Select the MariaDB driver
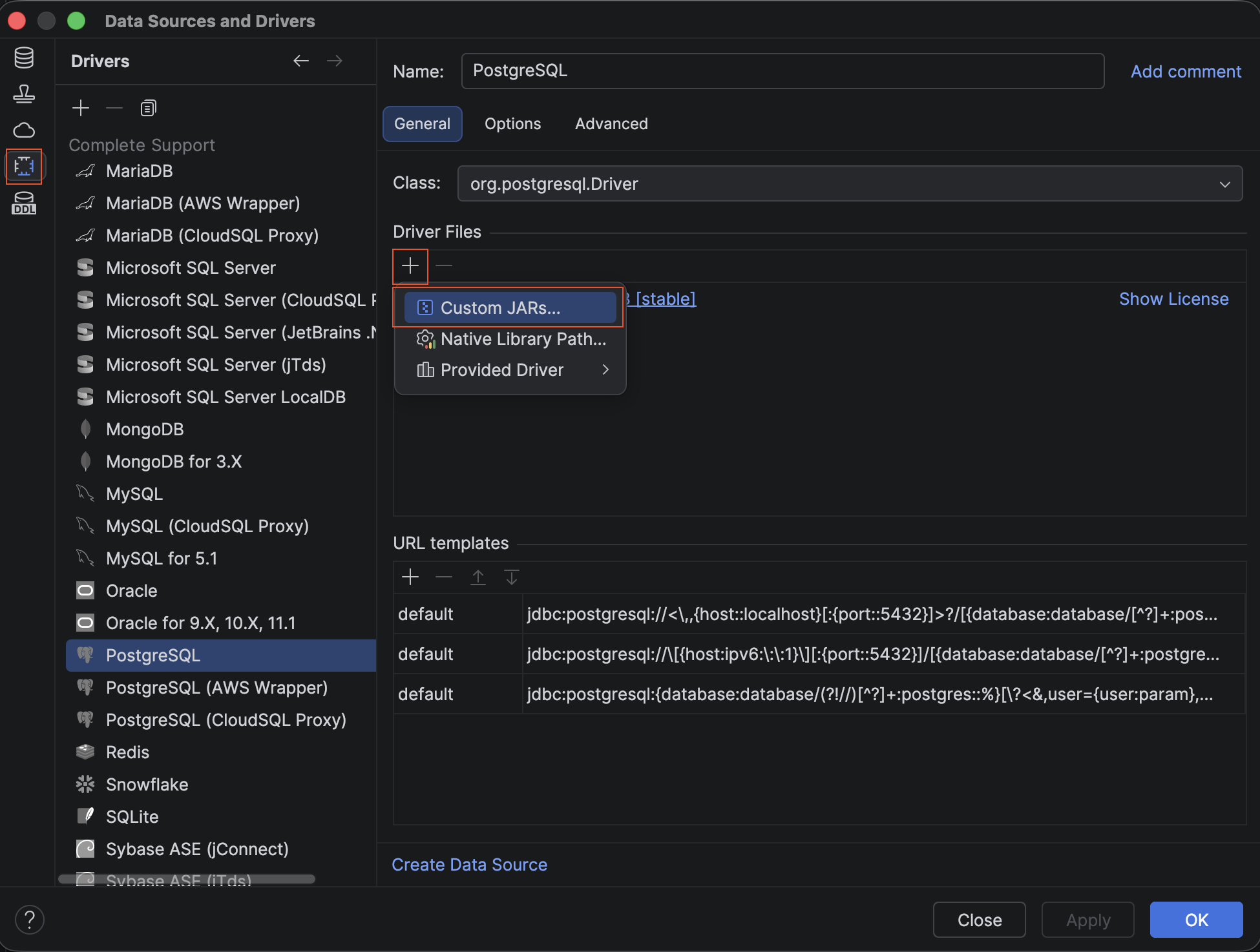Screen dimensions: 1260x952 coord(221,171)
